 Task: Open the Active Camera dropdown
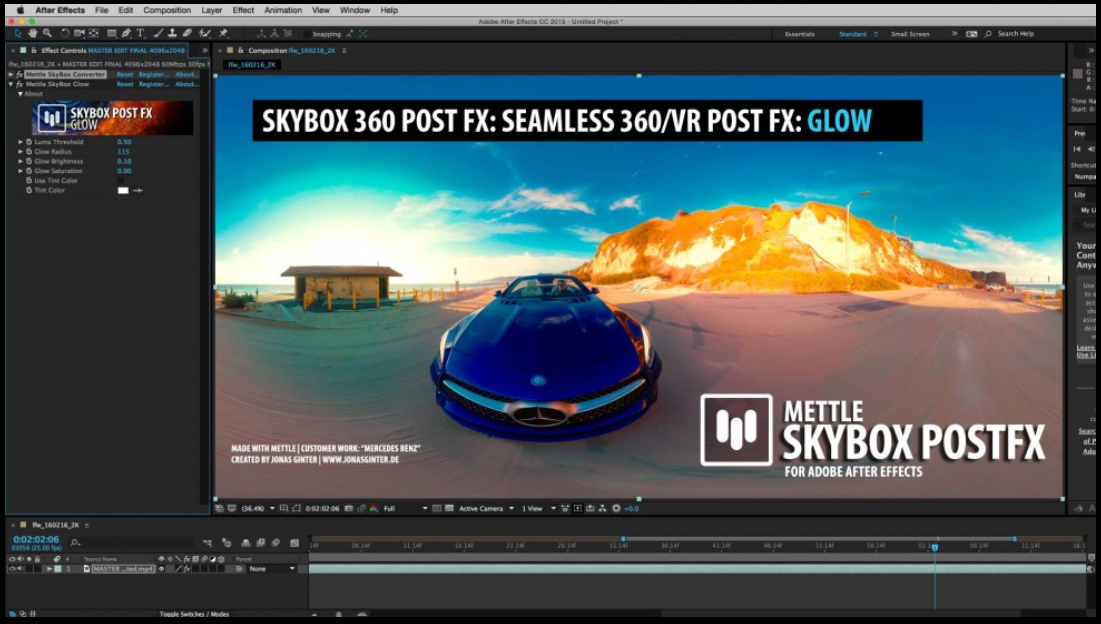coord(486,508)
